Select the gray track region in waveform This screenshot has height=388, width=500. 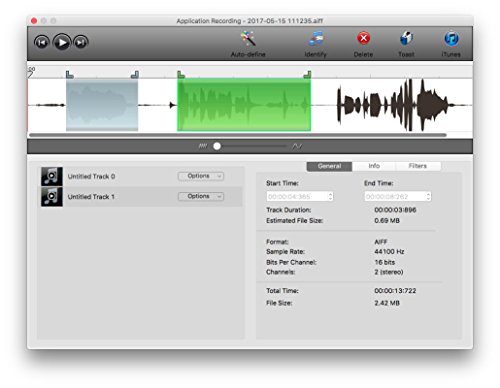102,105
